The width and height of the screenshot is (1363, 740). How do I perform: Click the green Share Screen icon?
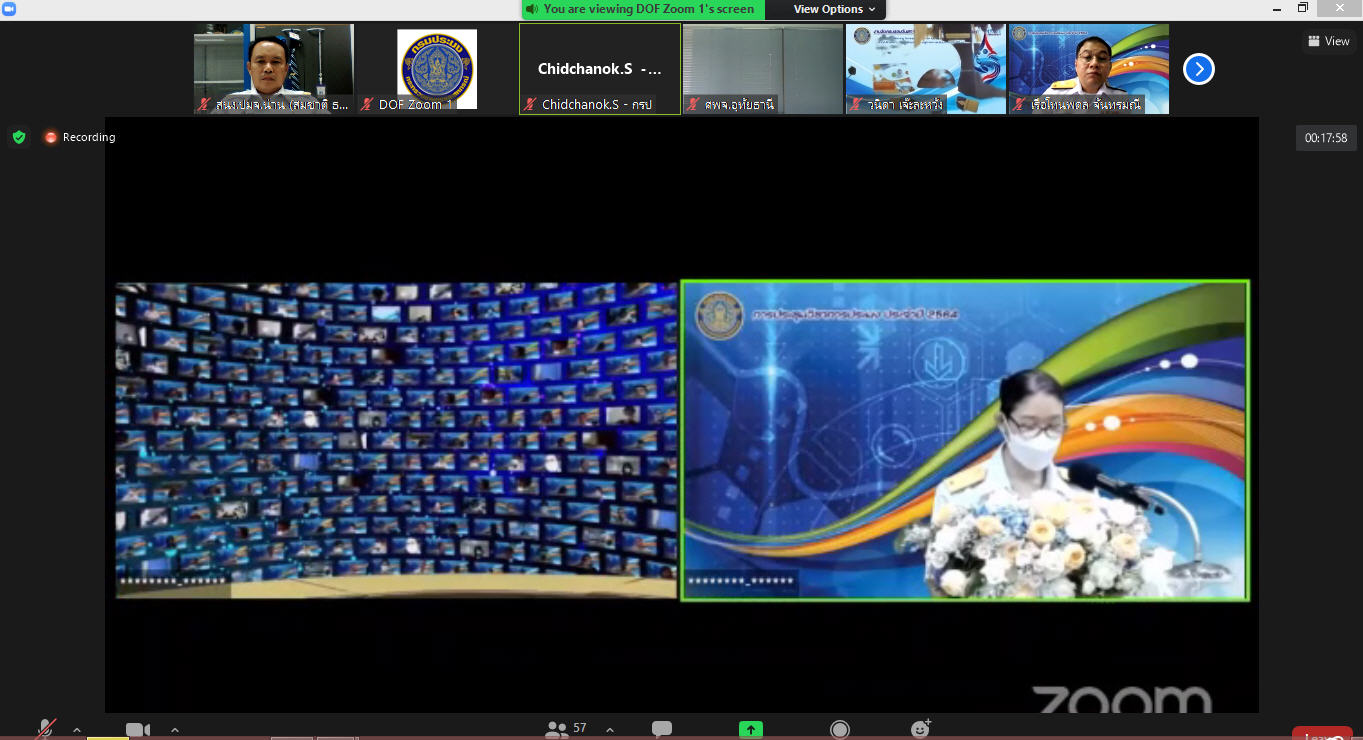(751, 730)
